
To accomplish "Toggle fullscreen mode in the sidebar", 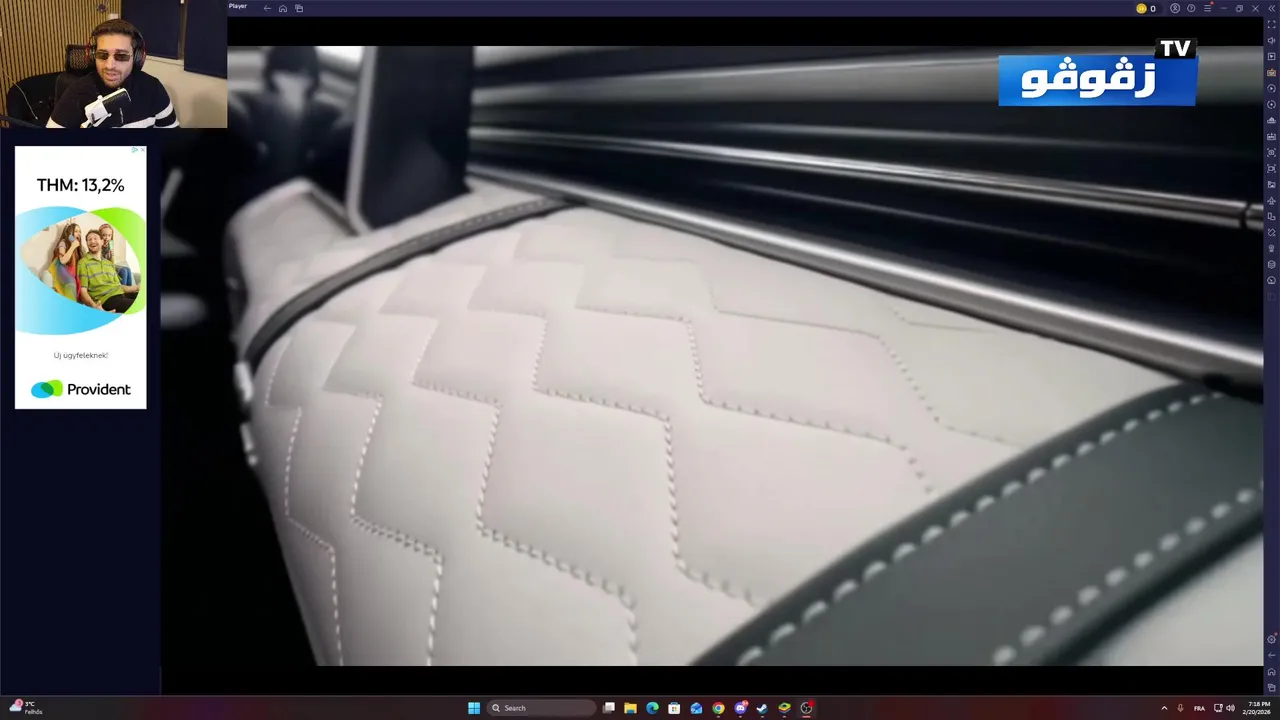I will pyautogui.click(x=1271, y=24).
